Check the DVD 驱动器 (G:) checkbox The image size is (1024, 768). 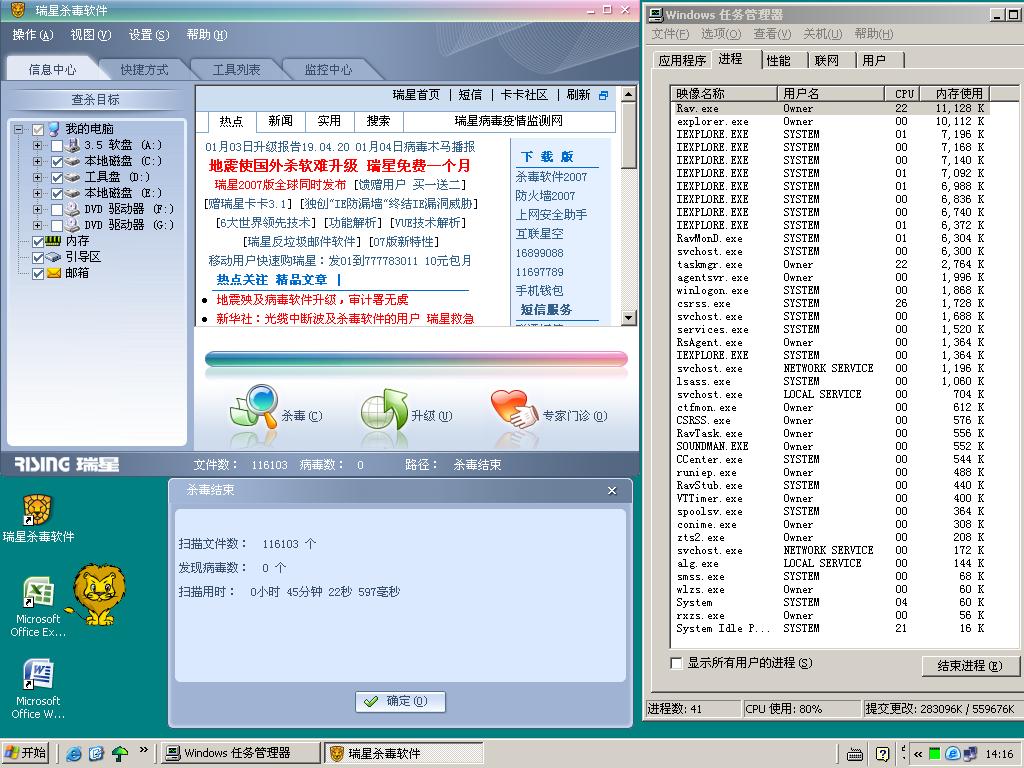[57, 225]
